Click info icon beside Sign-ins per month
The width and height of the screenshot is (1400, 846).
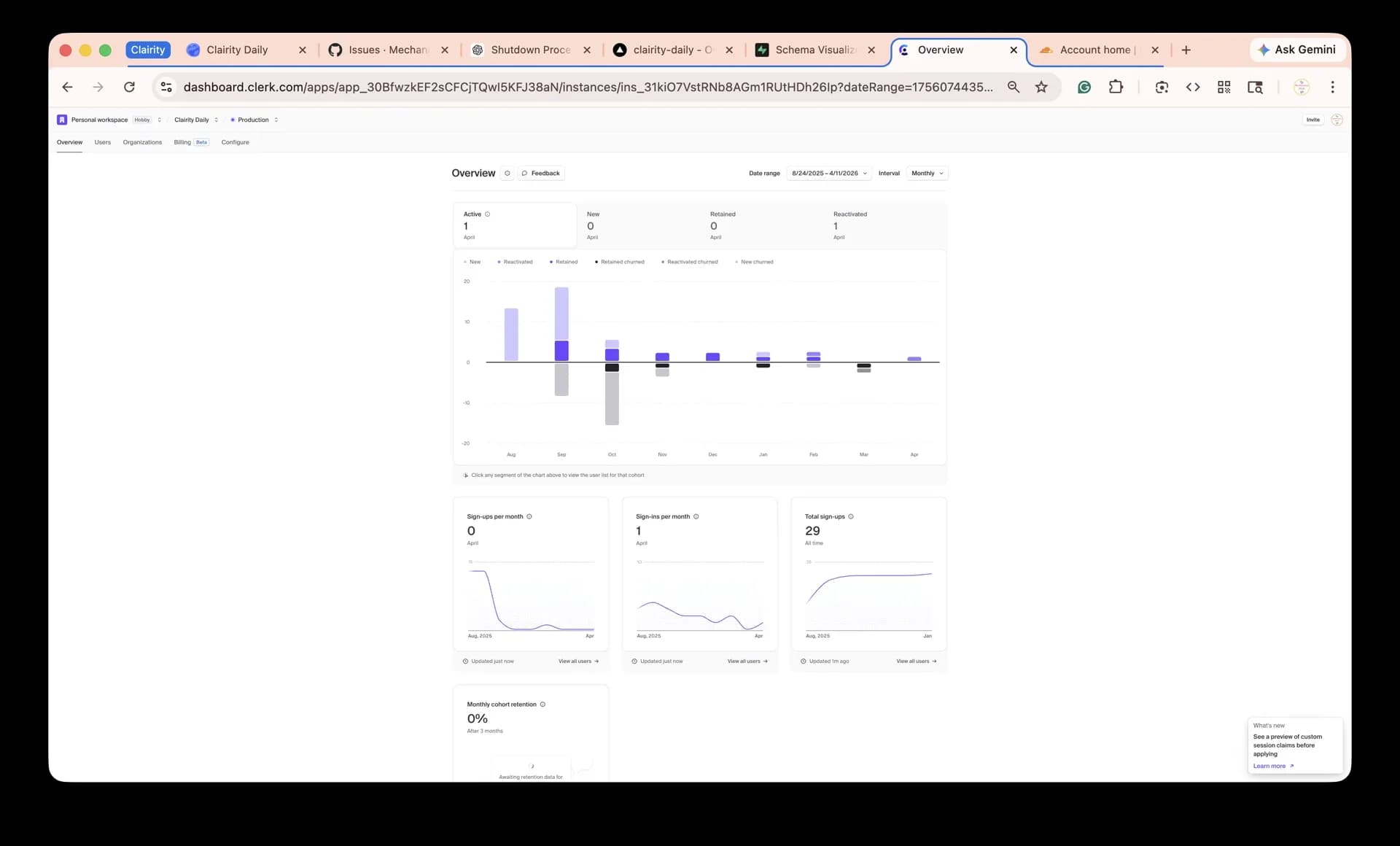point(696,516)
